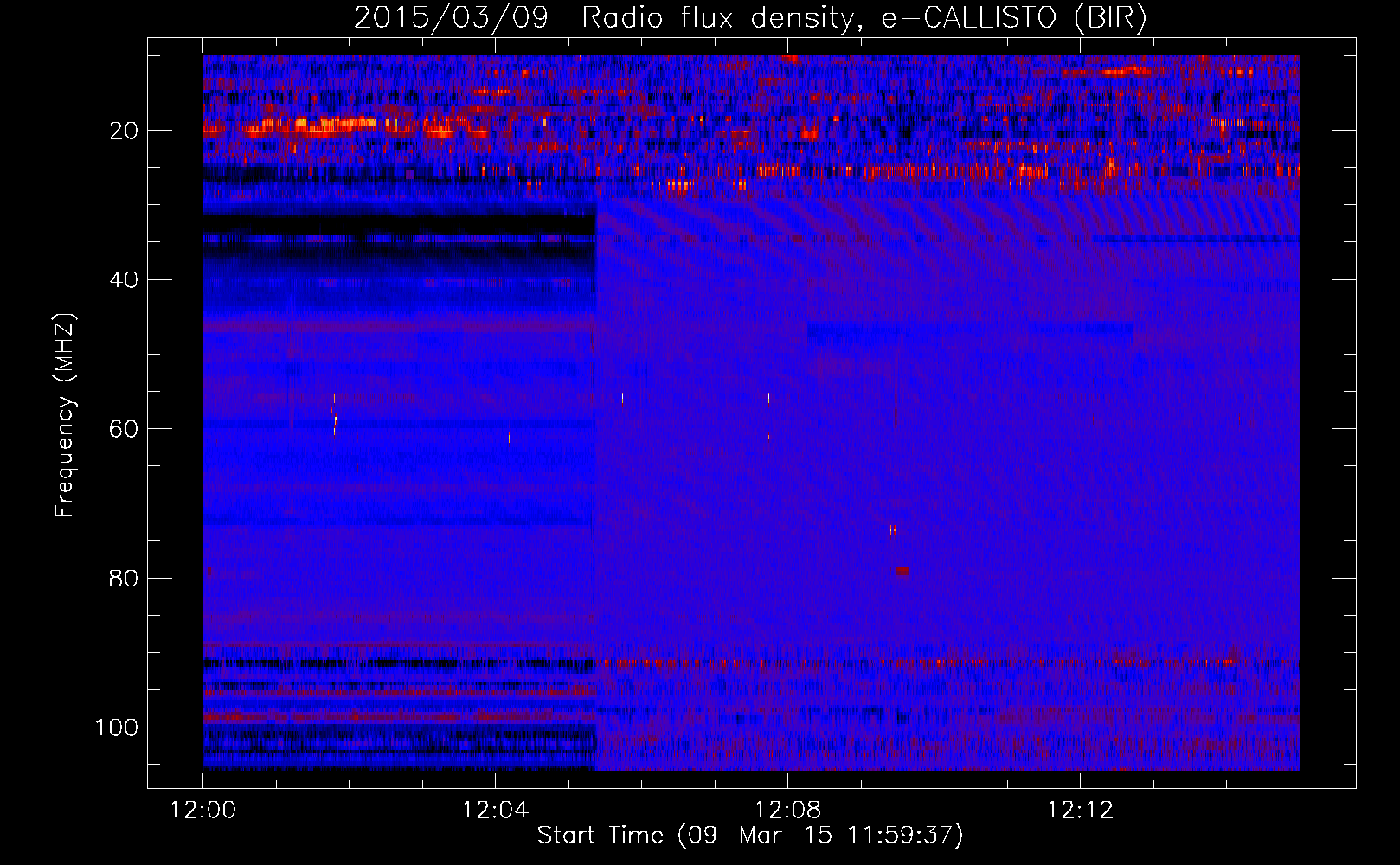The image size is (1400, 865).
Task: Click the '20' frequency tick label
Action: pyautogui.click(x=124, y=131)
